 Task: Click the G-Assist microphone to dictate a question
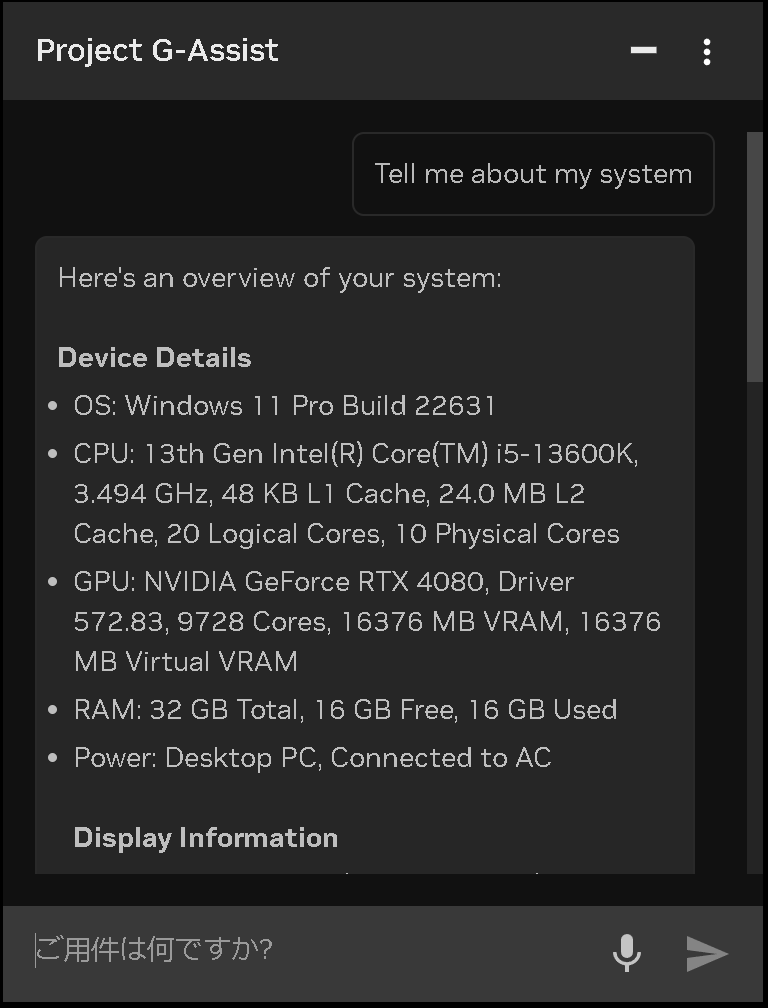pos(628,952)
